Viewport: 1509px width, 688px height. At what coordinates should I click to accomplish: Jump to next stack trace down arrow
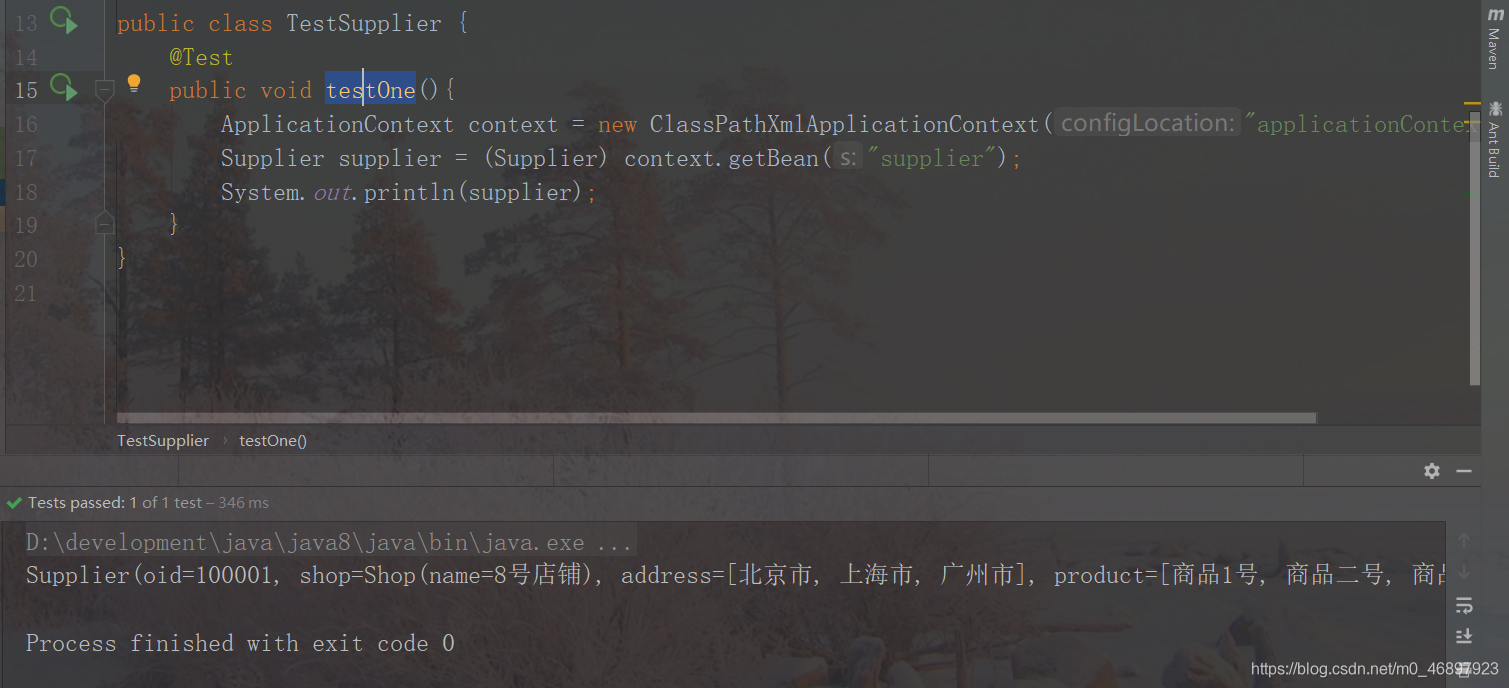[1464, 572]
